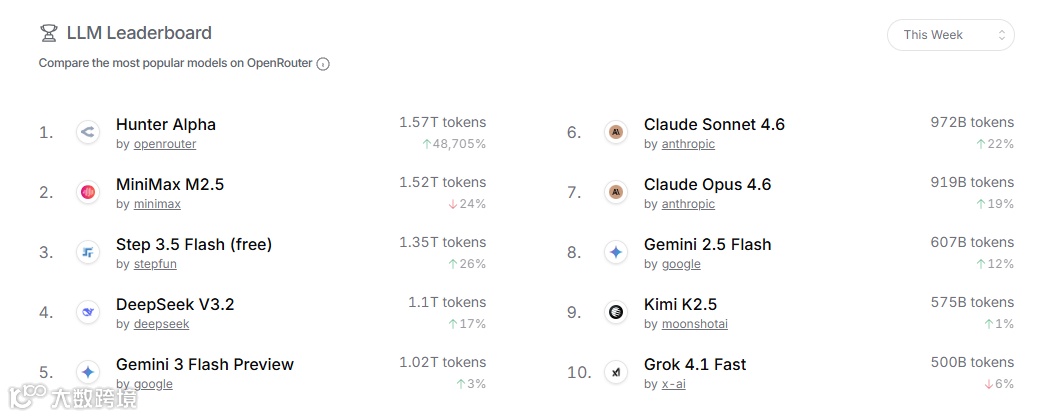Click the info icon beside OpenRouter description
This screenshot has height=417, width=1055.
(x=323, y=64)
